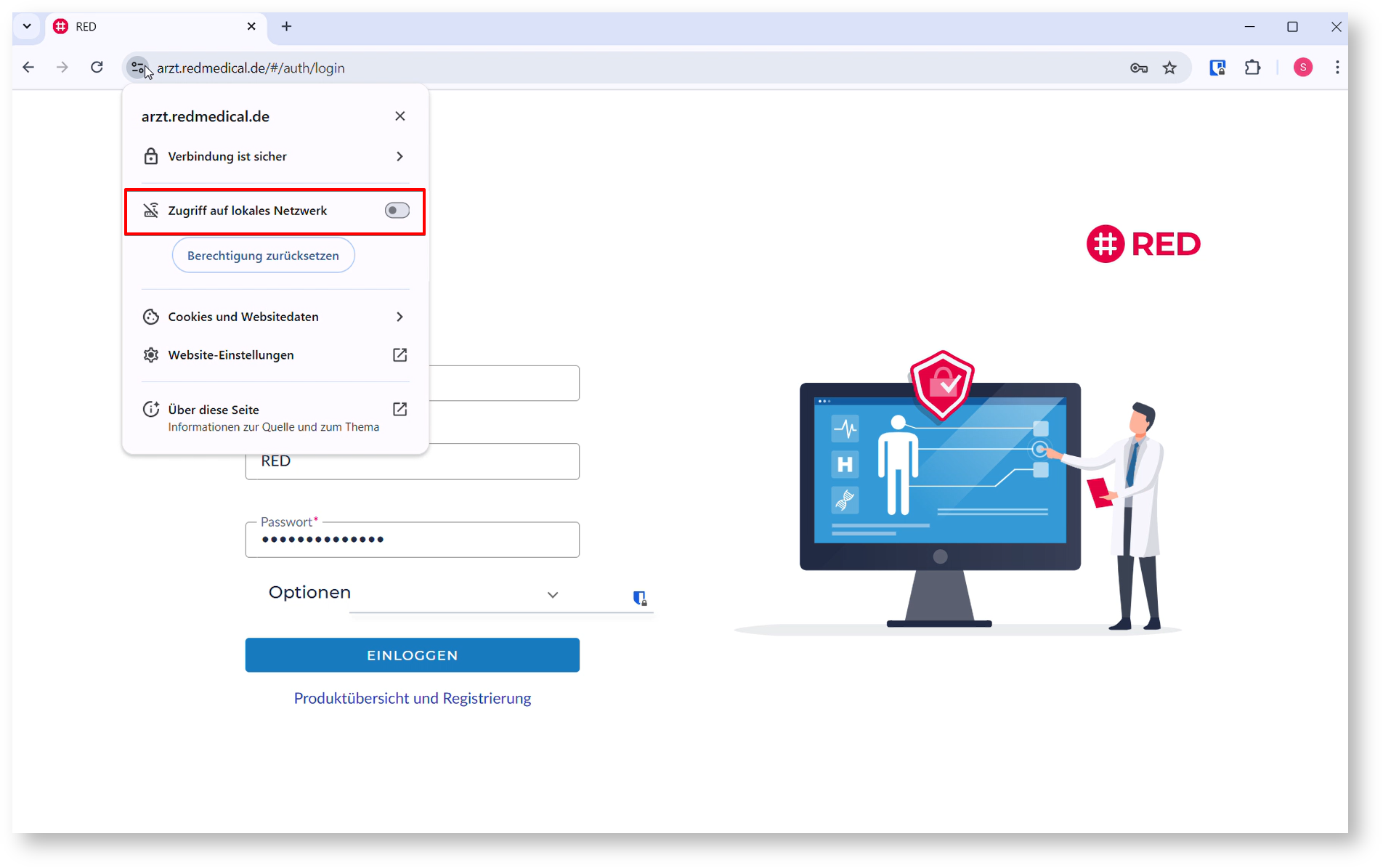Click the password manager key icon
Screen dimensions: 1383x868
(1138, 68)
